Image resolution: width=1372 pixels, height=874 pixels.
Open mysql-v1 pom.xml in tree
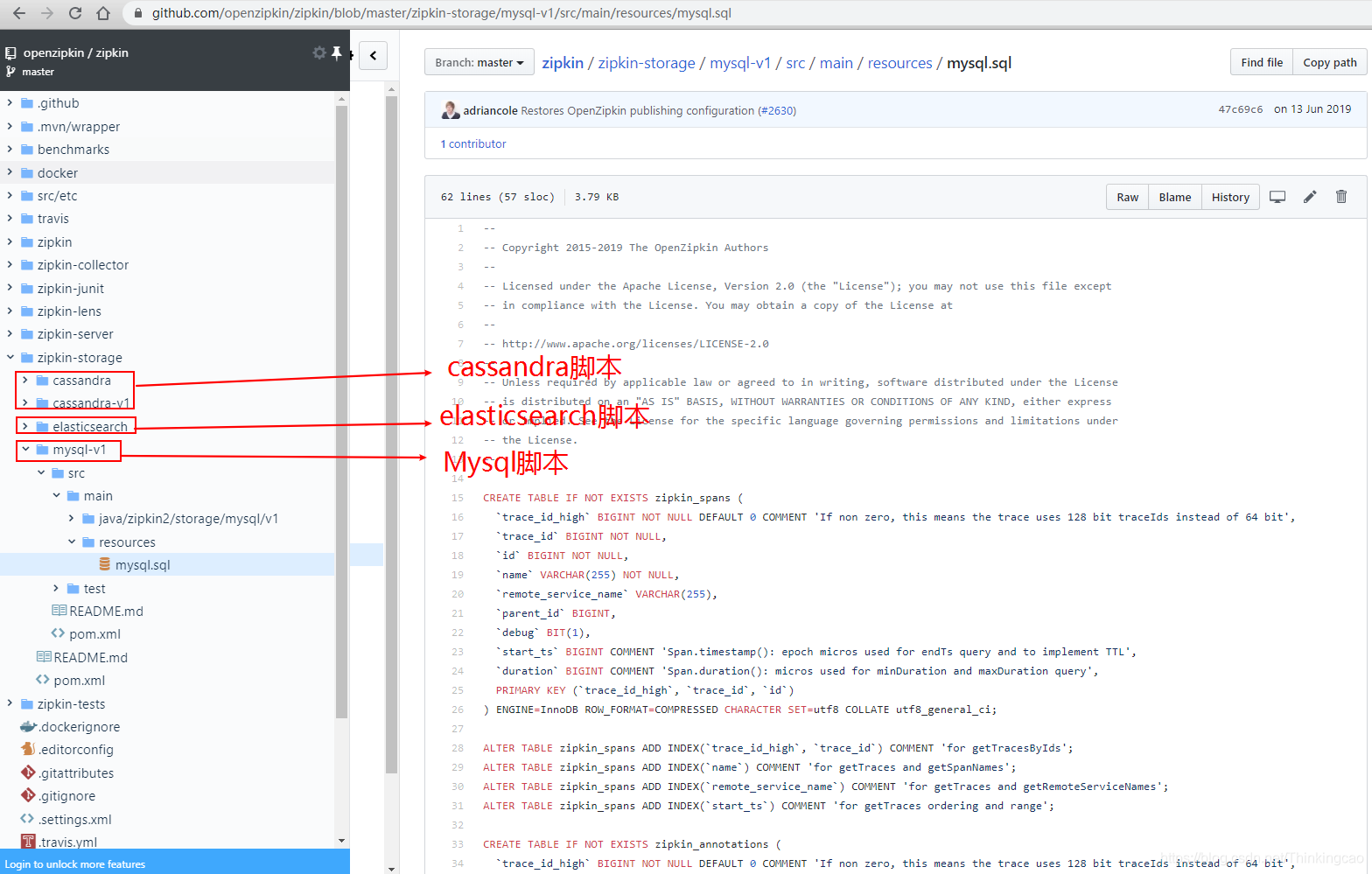pos(94,634)
